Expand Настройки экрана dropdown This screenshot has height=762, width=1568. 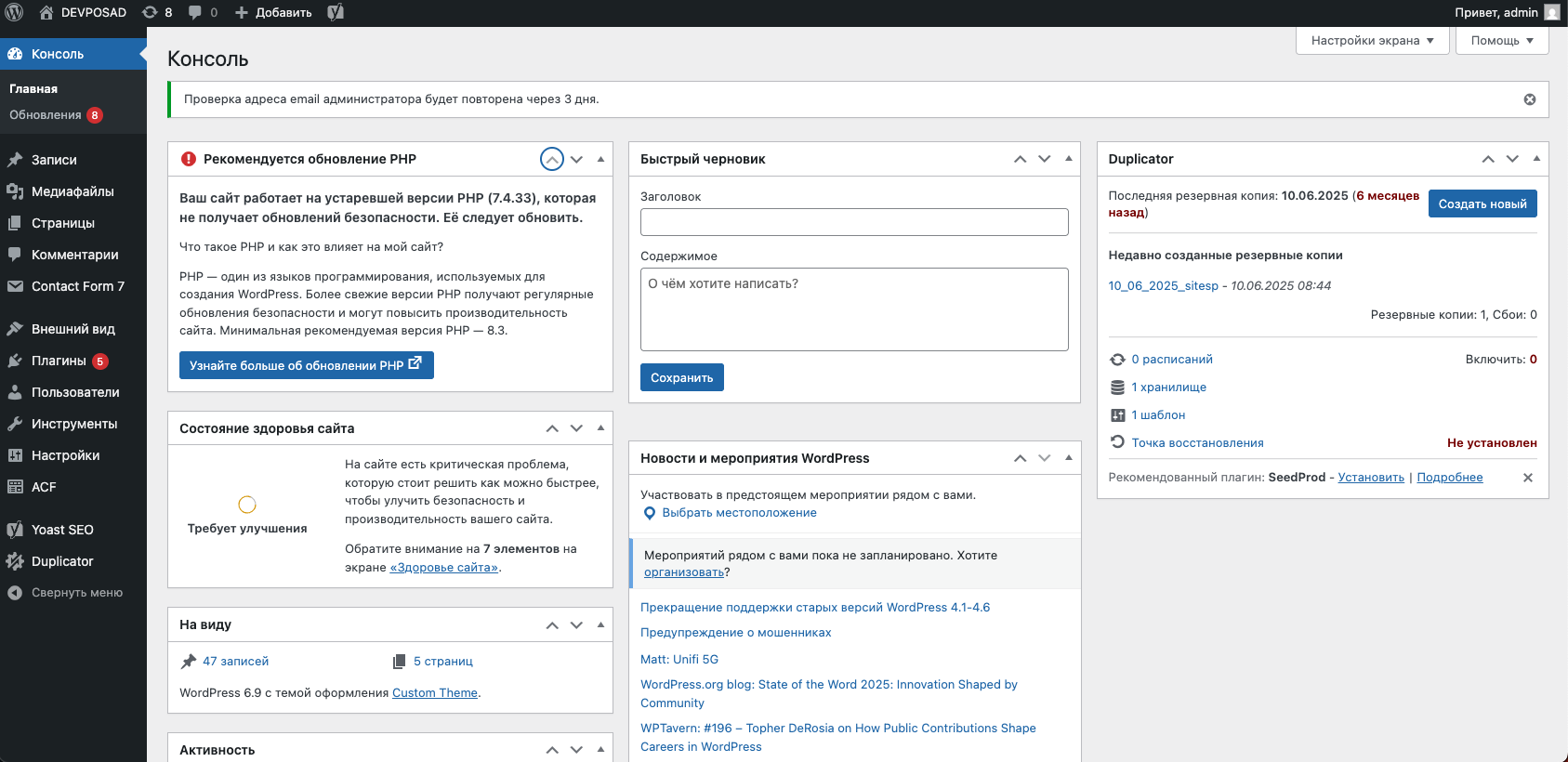[1372, 41]
